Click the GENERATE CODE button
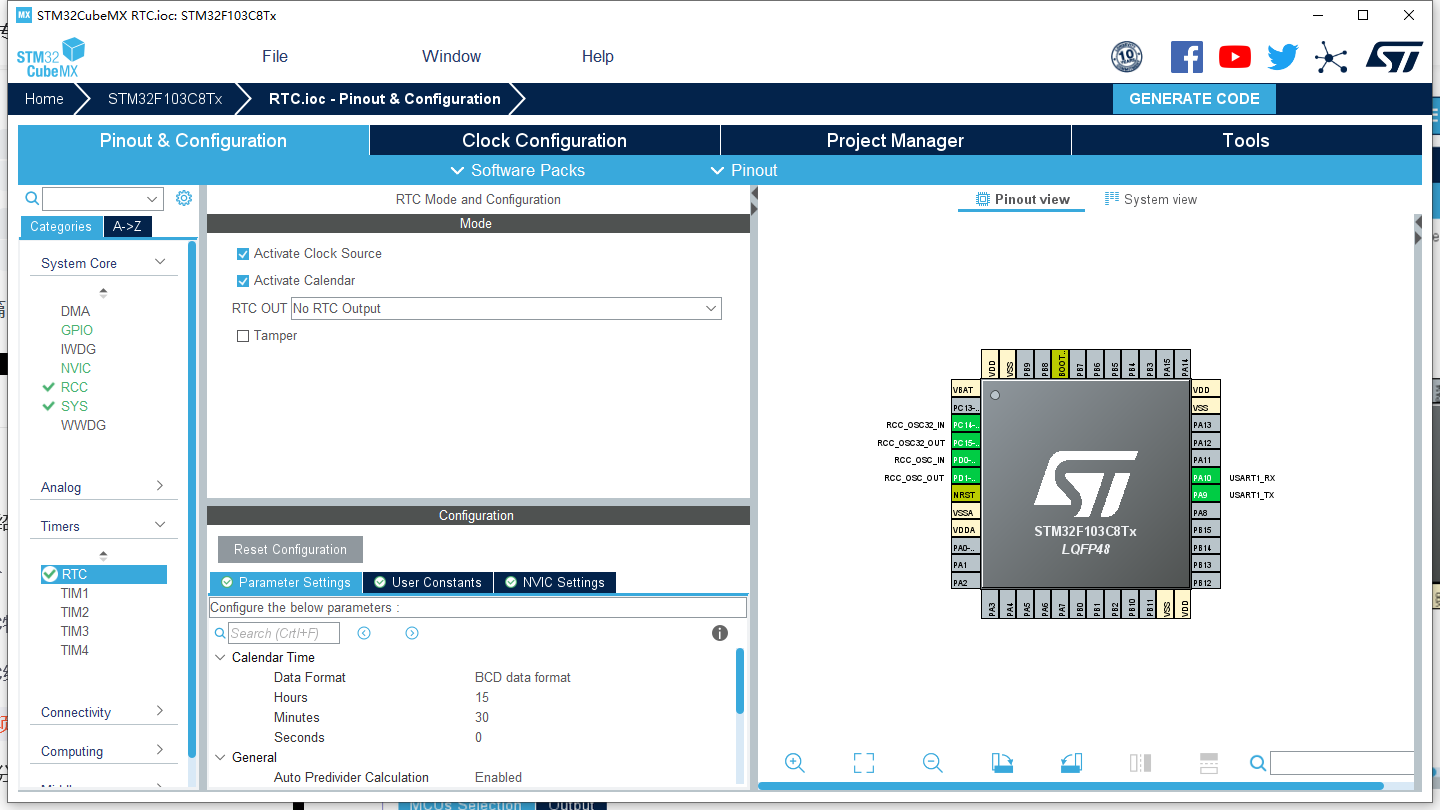Image resolution: width=1440 pixels, height=810 pixels. coord(1194,98)
